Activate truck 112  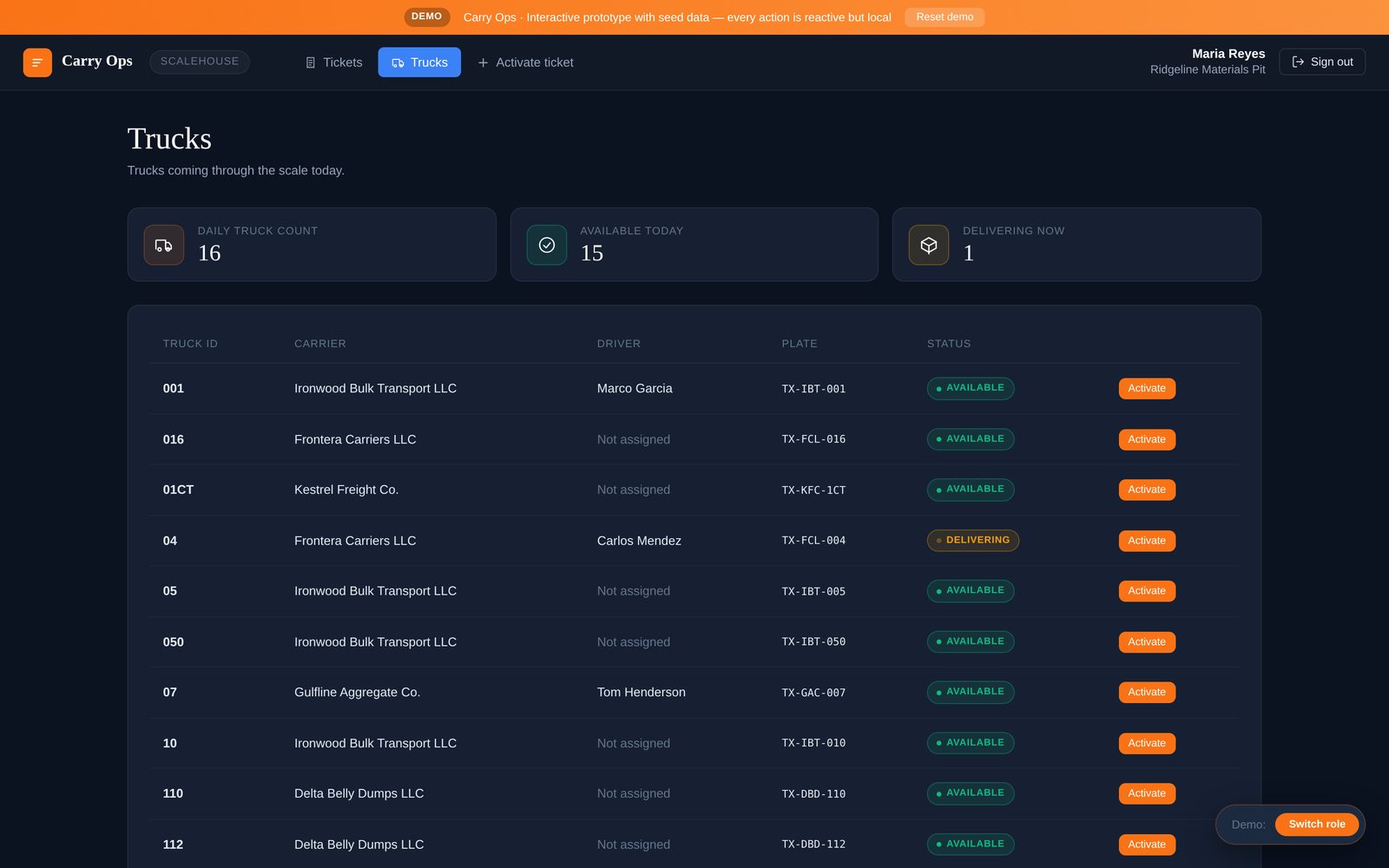click(x=1147, y=845)
